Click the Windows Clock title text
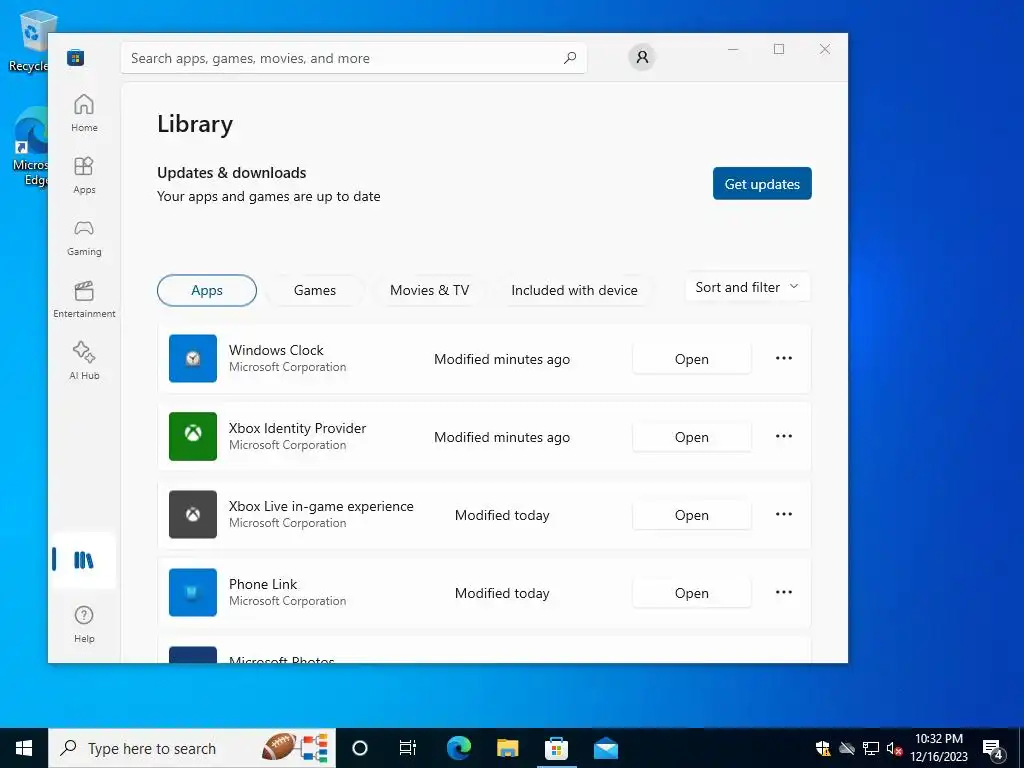 tap(276, 350)
